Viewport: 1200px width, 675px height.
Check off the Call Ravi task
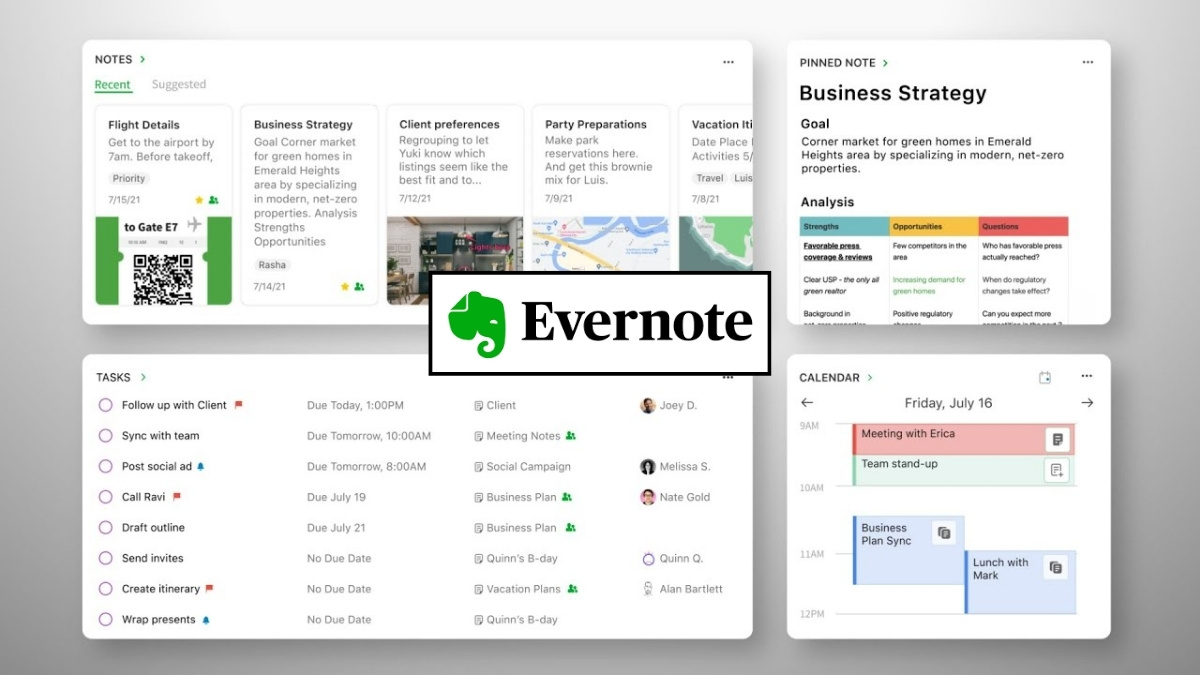coord(104,497)
